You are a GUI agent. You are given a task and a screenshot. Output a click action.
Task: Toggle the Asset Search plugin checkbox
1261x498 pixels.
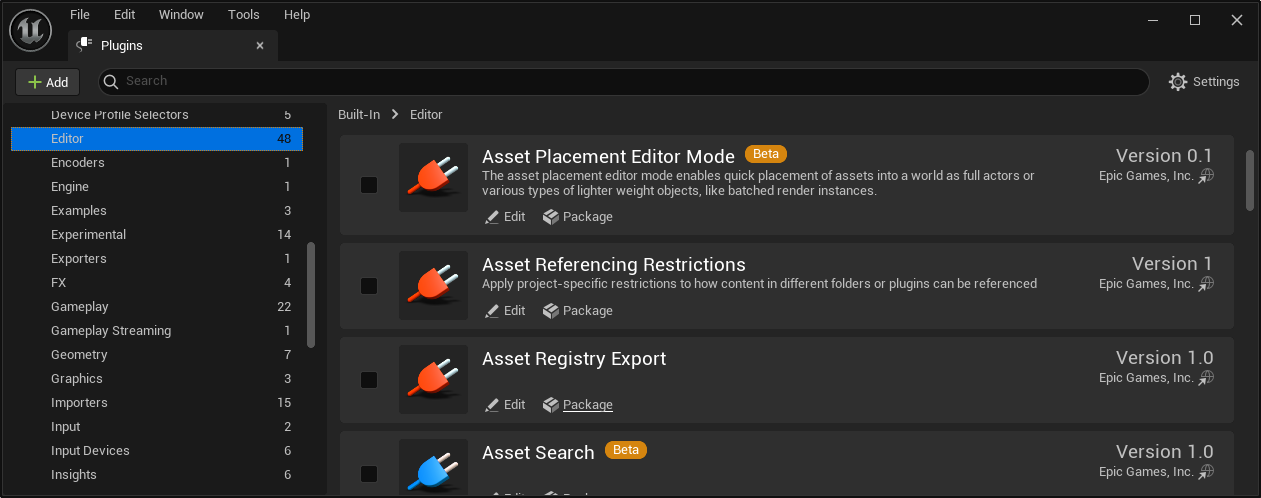[369, 474]
